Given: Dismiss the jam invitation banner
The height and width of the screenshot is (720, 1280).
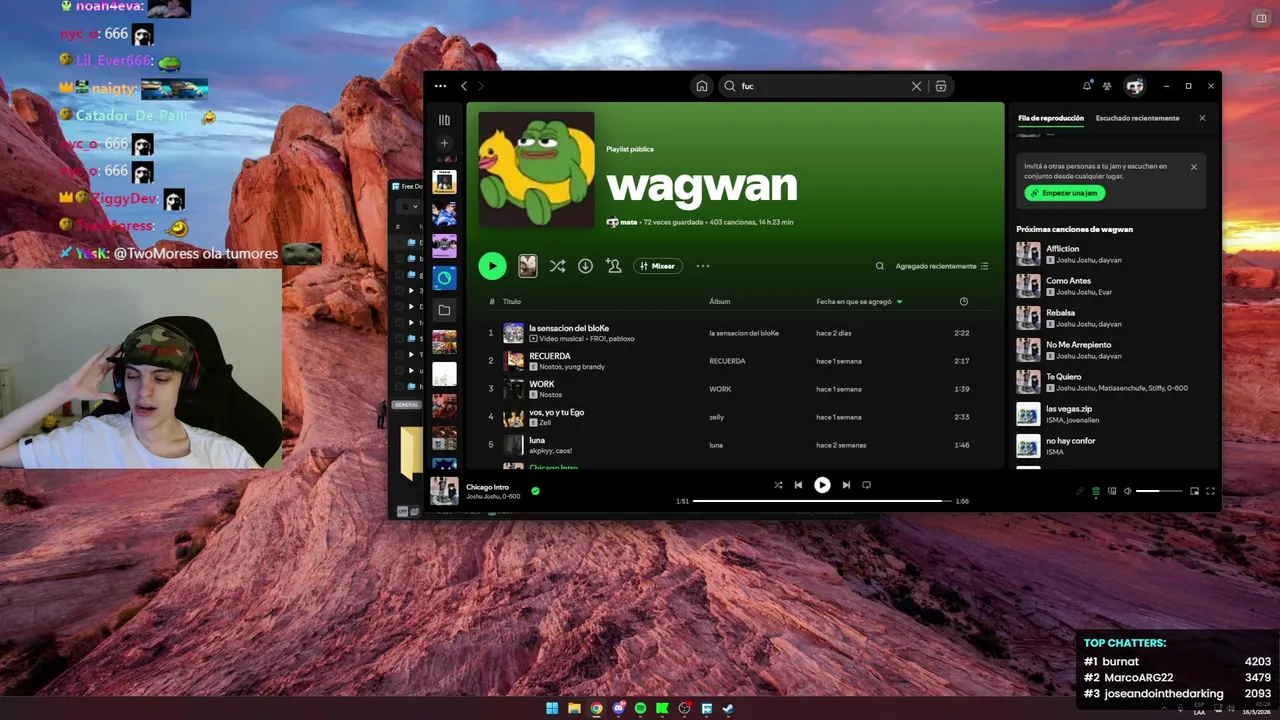Looking at the screenshot, I should coord(1193,167).
